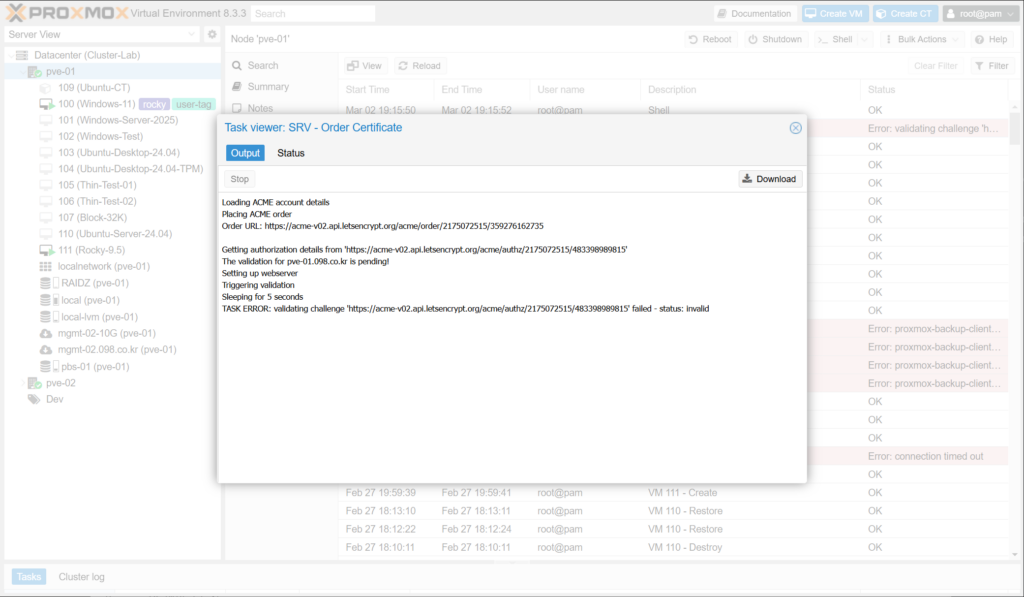This screenshot has width=1024, height=597.
Task: Close the Task viewer dialog
Action: pyautogui.click(x=795, y=128)
